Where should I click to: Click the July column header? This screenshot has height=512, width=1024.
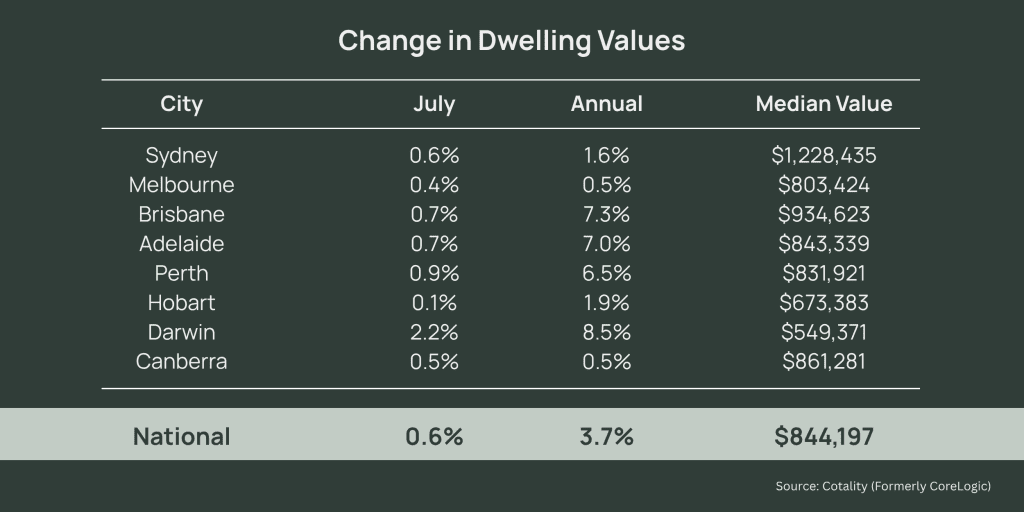click(x=434, y=104)
